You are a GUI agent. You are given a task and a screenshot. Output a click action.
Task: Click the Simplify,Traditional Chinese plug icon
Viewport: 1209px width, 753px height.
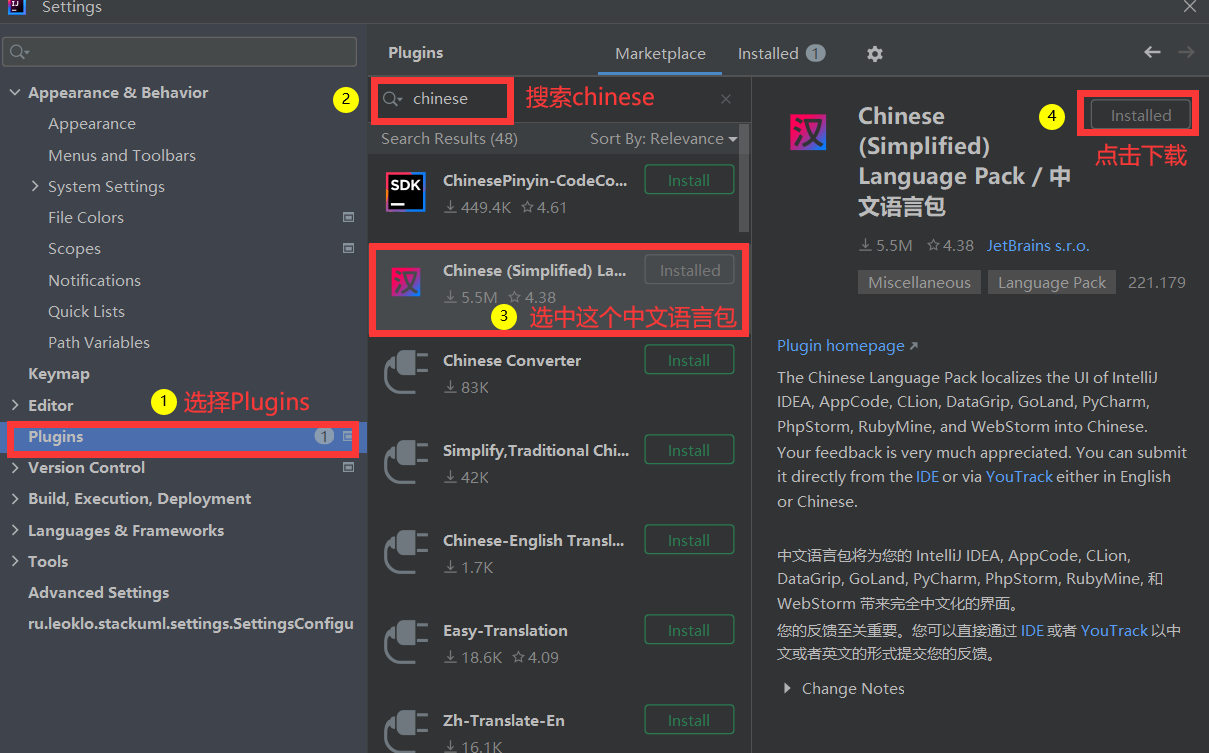pos(405,462)
